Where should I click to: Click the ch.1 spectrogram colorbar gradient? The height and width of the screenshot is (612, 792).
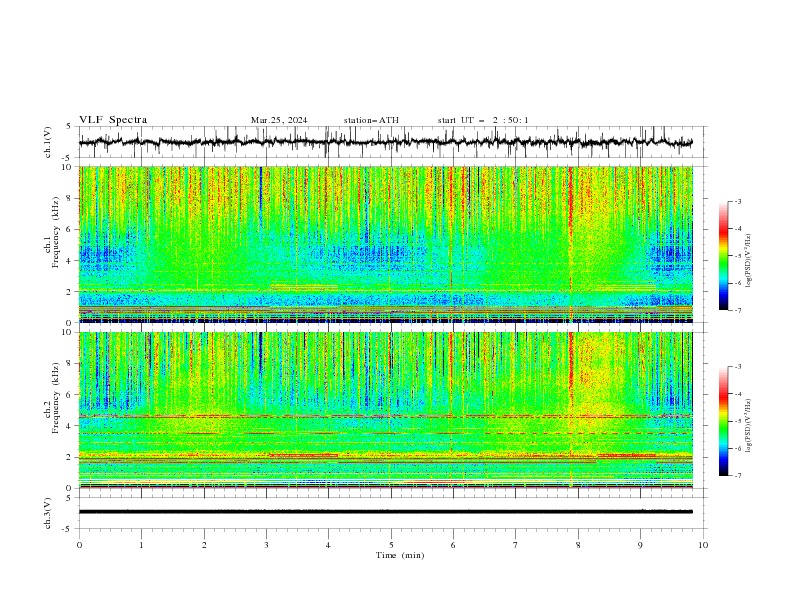tap(723, 256)
